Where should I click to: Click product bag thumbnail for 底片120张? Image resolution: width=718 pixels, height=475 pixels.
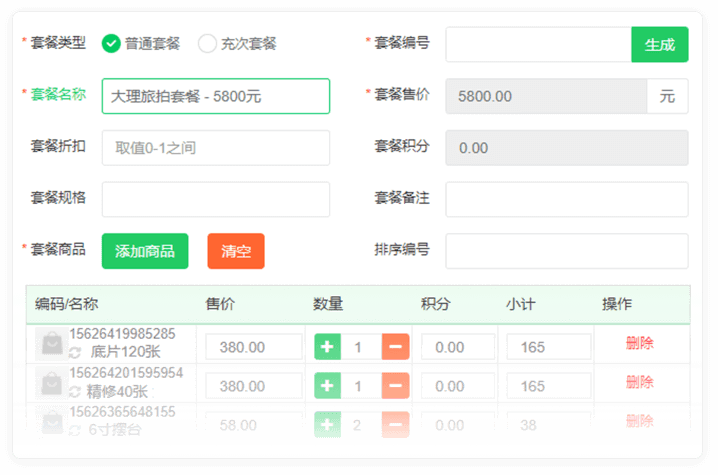(52, 343)
